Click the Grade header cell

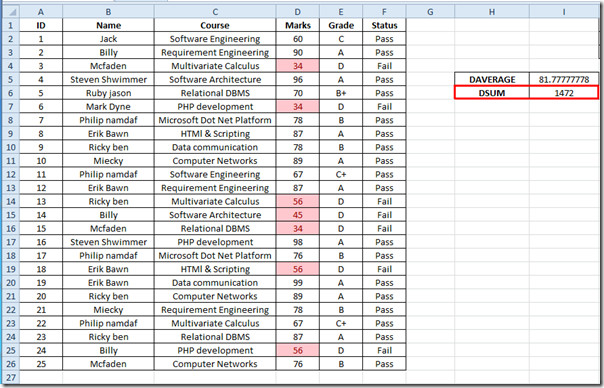coord(341,25)
